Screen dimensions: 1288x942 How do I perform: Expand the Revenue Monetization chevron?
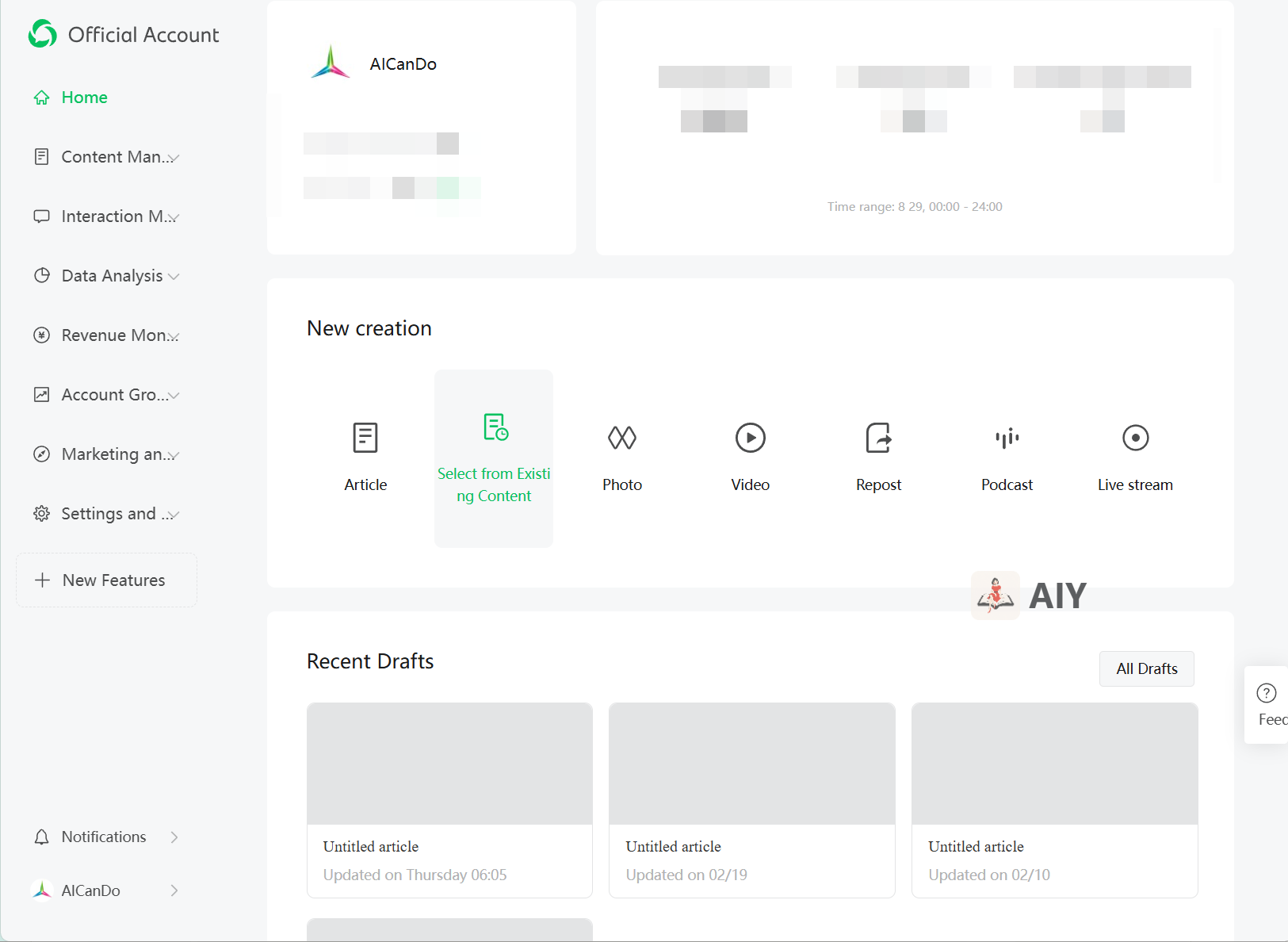tap(174, 336)
